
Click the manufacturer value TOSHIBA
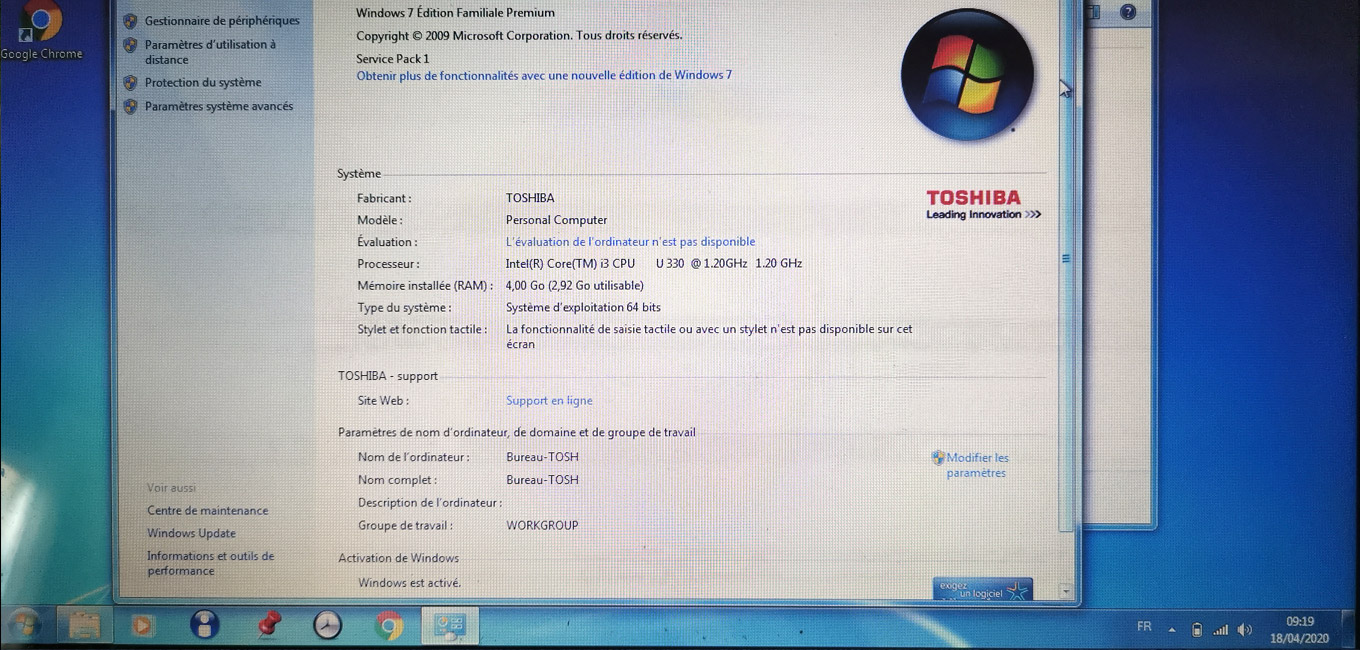click(530, 198)
